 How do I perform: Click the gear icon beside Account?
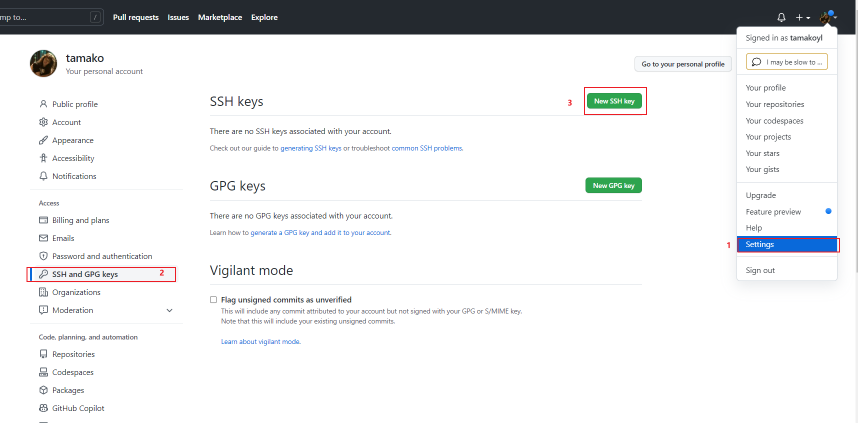[x=43, y=122]
